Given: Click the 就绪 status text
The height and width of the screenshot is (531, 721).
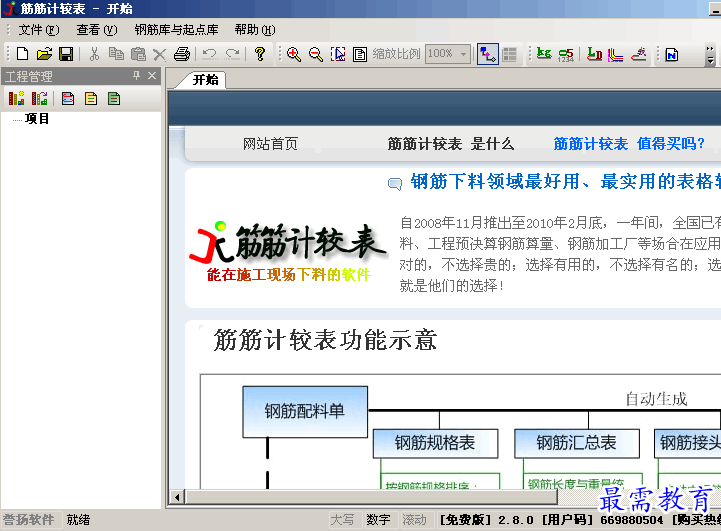Looking at the screenshot, I should [78, 520].
